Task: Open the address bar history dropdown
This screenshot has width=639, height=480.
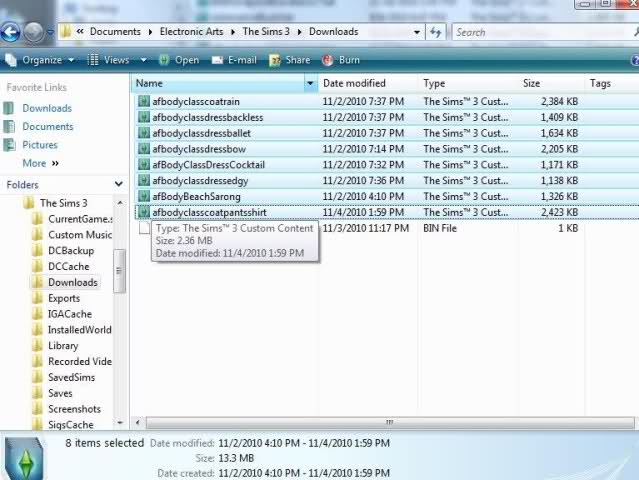Action: pyautogui.click(x=416, y=32)
